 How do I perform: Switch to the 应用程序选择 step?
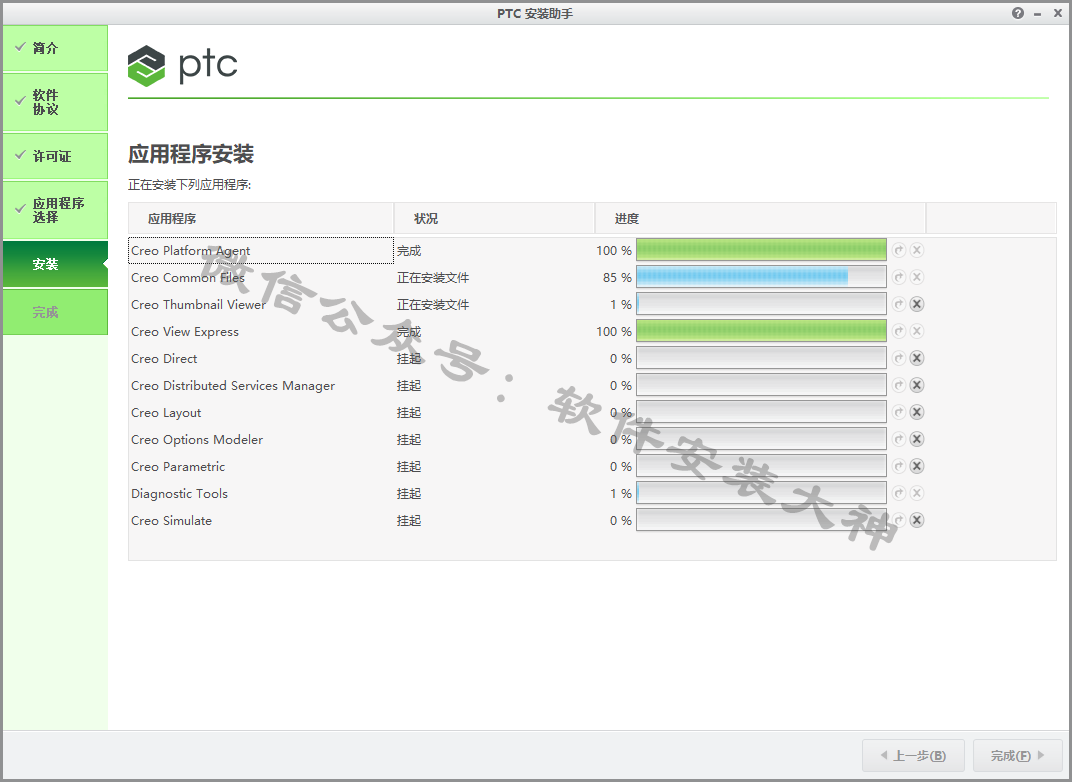(55, 210)
